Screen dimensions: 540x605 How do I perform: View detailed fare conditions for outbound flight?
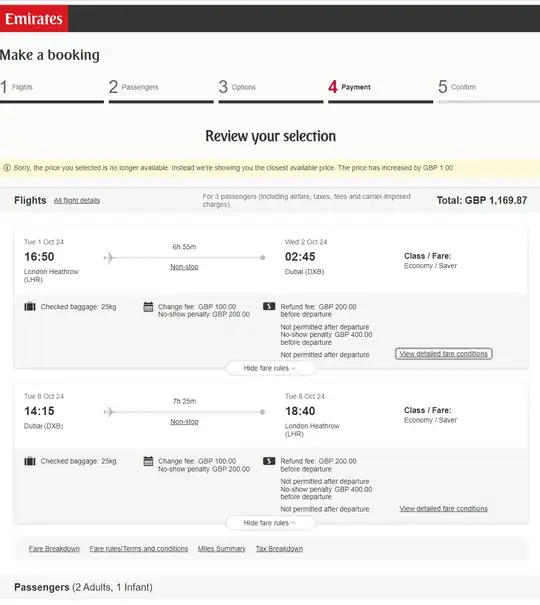pyautogui.click(x=444, y=354)
